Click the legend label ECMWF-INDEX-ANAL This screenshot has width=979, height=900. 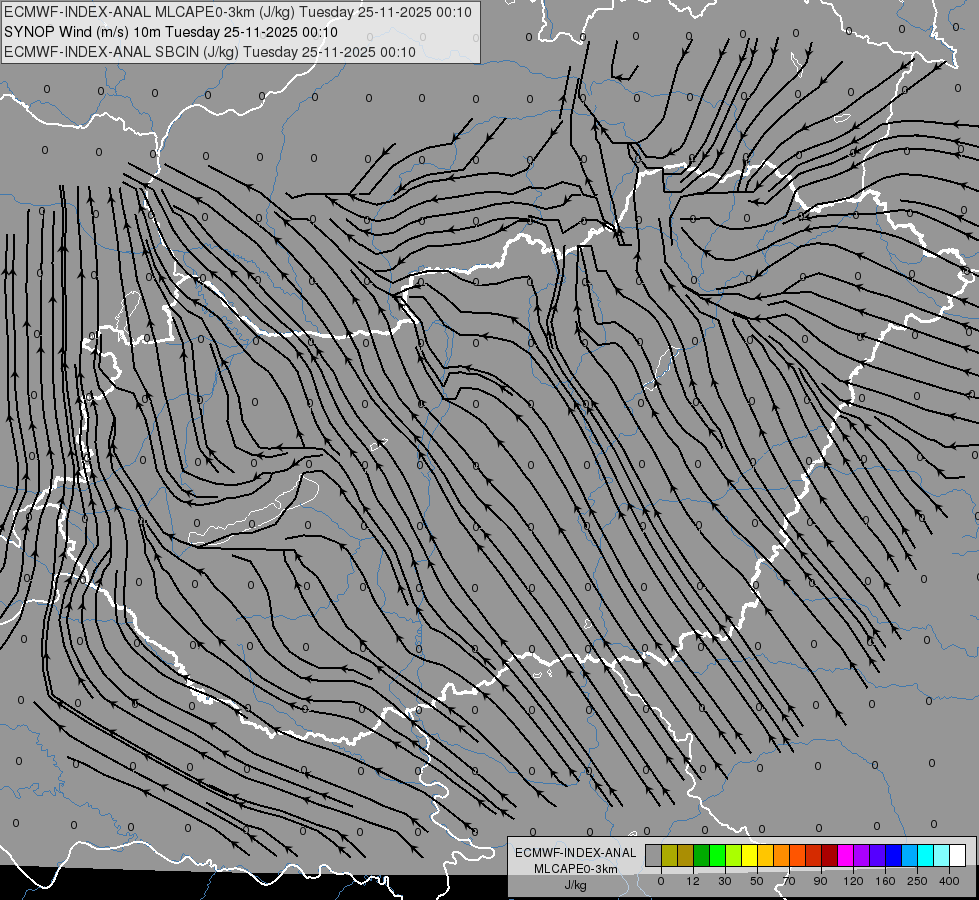tap(576, 853)
